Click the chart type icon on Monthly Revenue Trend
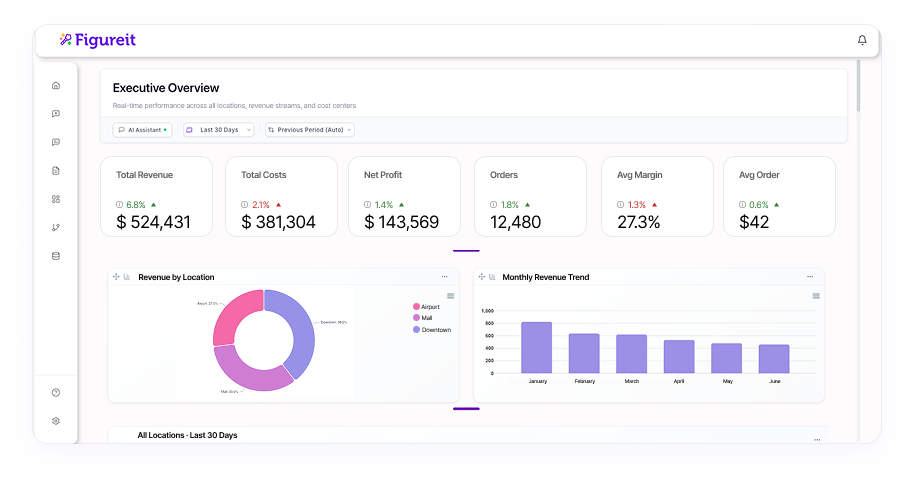The height and width of the screenshot is (484, 914). coord(492,277)
